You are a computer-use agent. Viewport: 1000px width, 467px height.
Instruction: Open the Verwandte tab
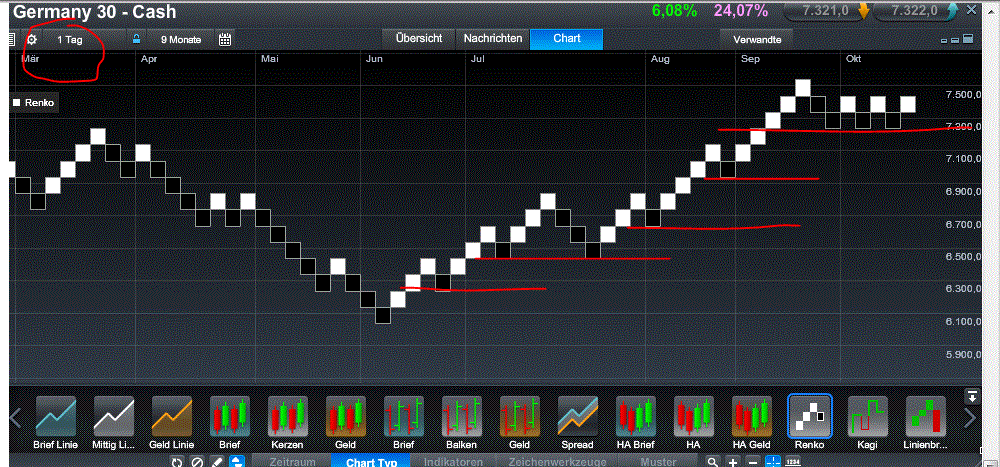(x=757, y=39)
